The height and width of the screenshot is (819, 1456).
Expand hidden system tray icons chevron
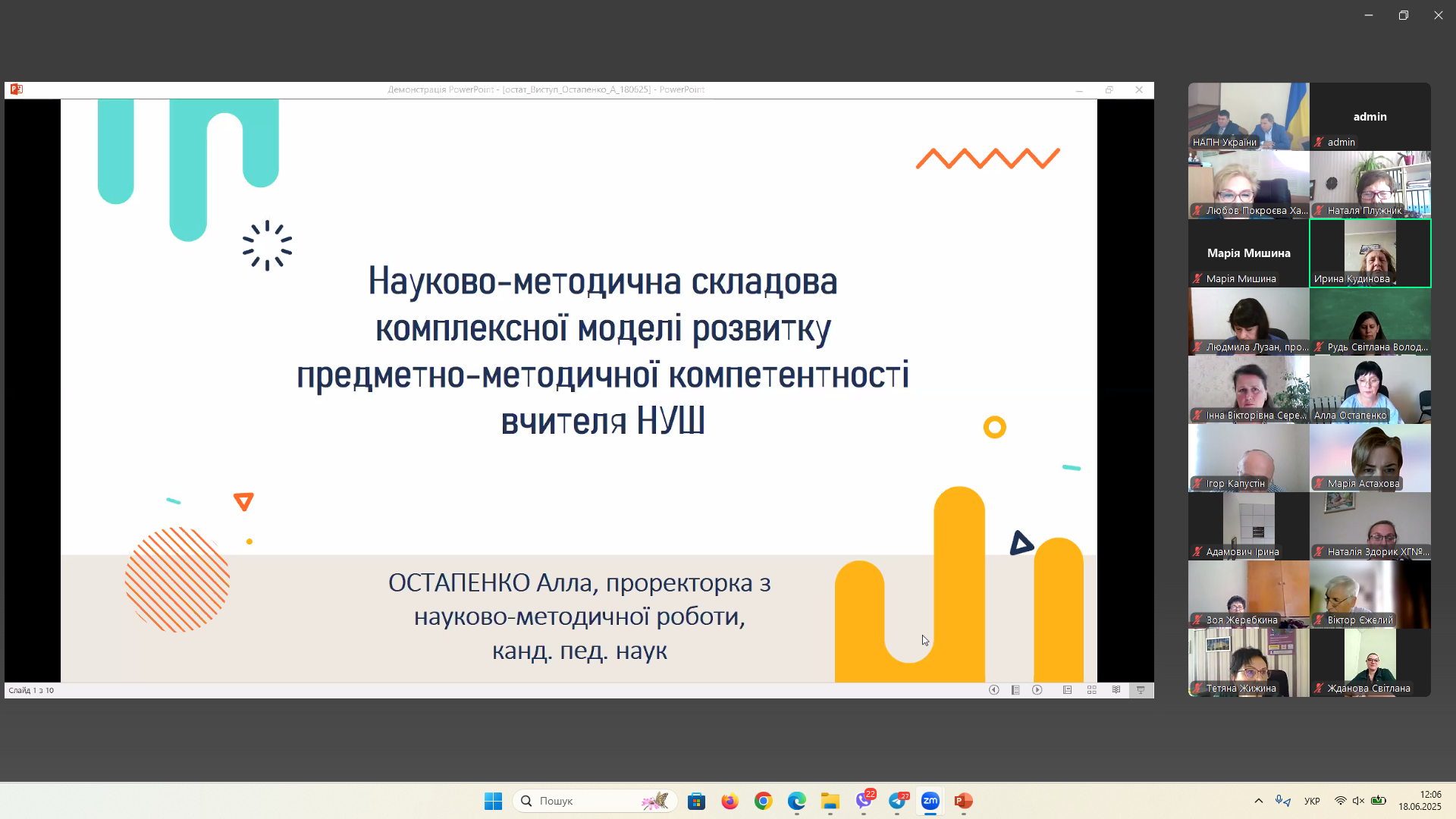(1259, 801)
